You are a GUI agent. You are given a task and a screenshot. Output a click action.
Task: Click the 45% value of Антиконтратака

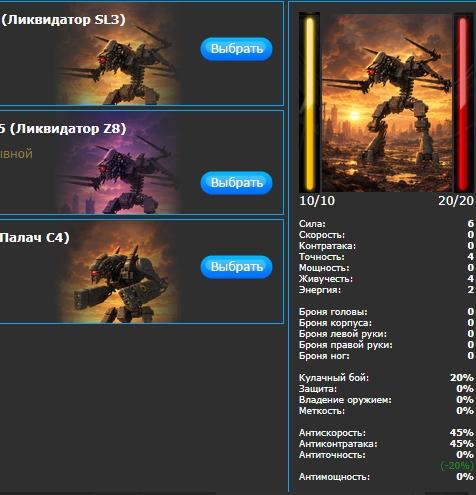pyautogui.click(x=462, y=444)
